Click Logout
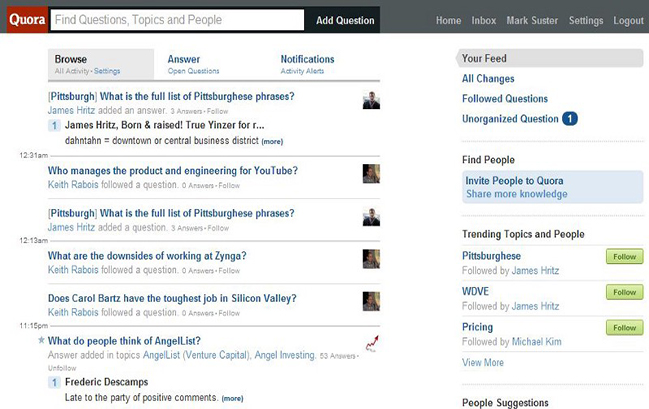 click(628, 20)
